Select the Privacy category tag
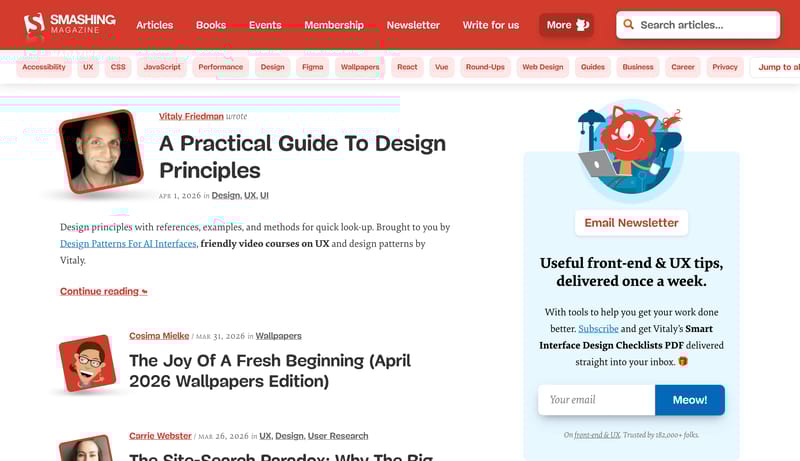The height and width of the screenshot is (461, 800). coord(724,67)
